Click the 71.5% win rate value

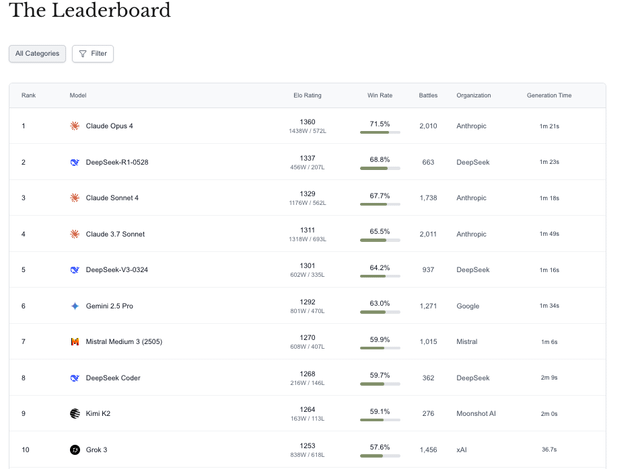click(380, 124)
